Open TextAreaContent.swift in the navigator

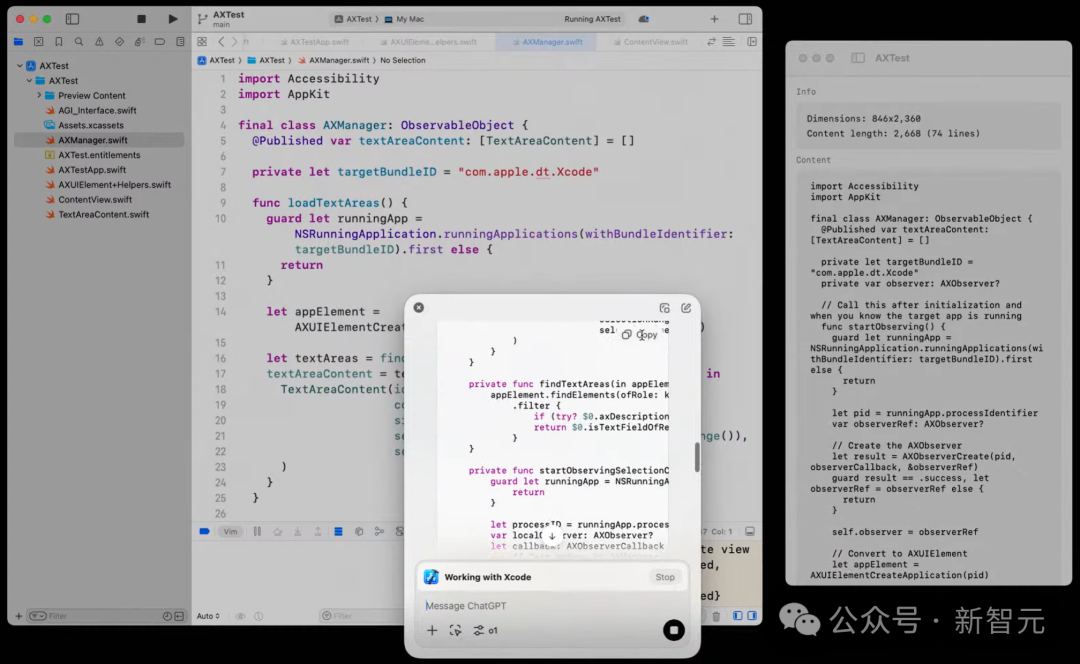(x=103, y=214)
